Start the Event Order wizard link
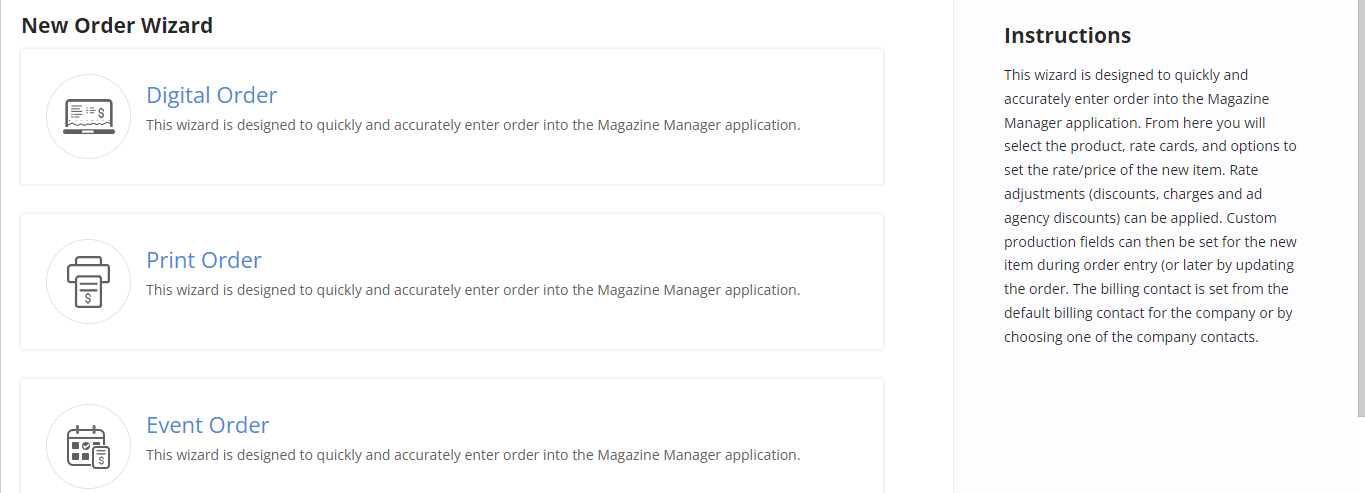The width and height of the screenshot is (1365, 493). [x=208, y=425]
